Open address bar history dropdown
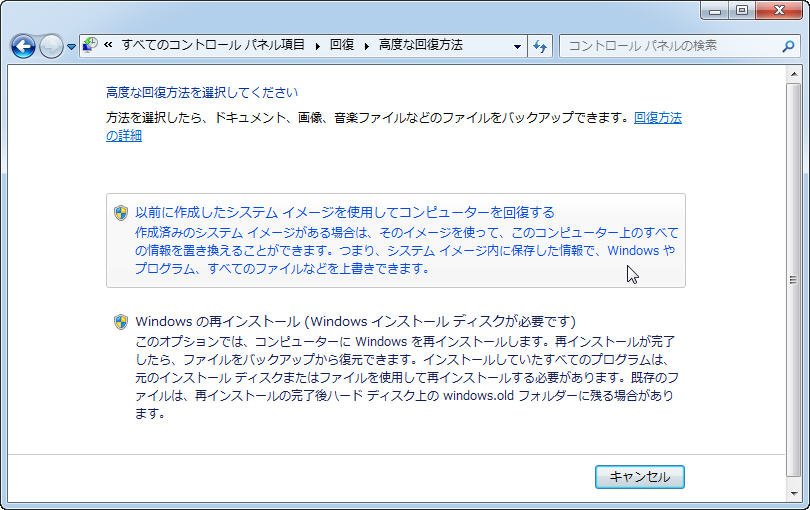This screenshot has width=810, height=510. 517,47
